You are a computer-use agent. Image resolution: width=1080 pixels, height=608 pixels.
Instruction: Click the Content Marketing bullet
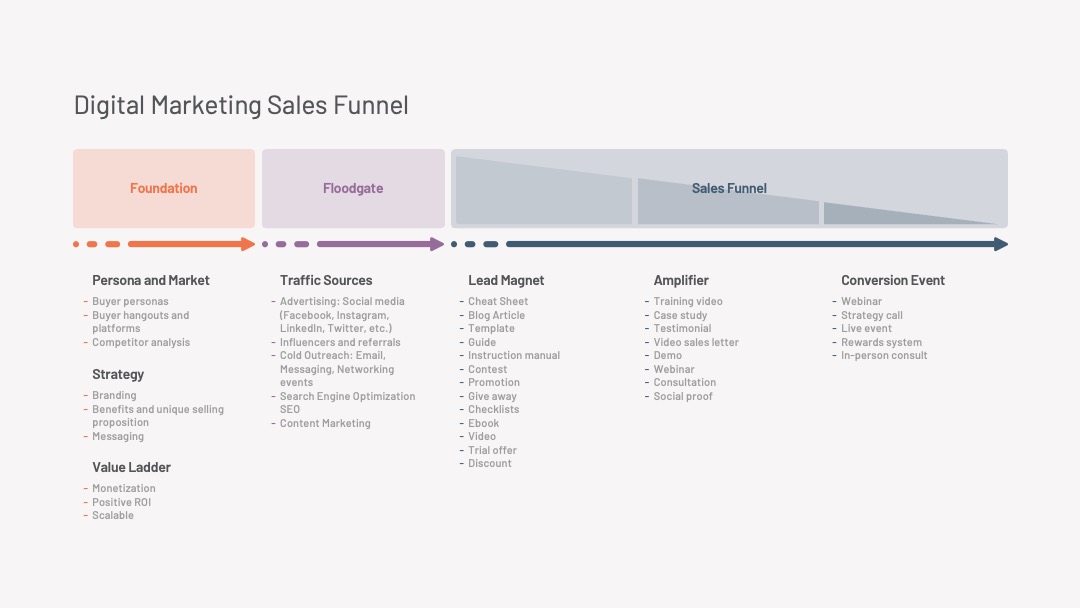point(325,423)
